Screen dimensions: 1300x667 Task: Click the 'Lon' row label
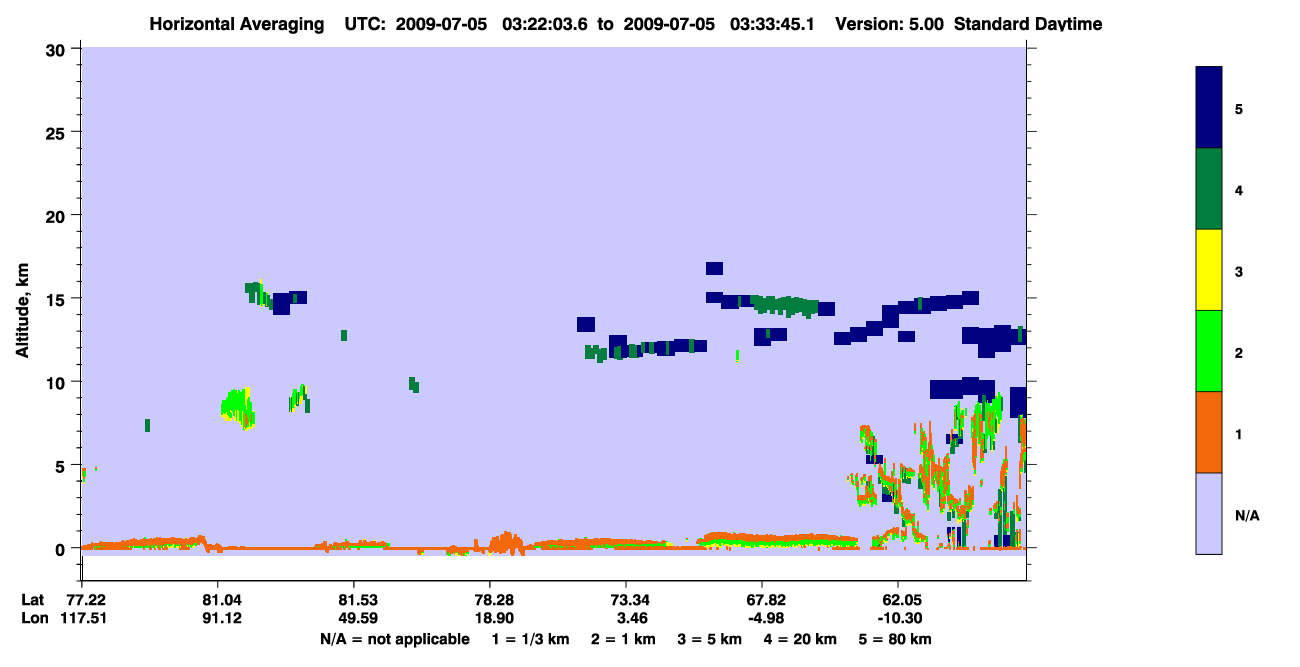tap(33, 618)
